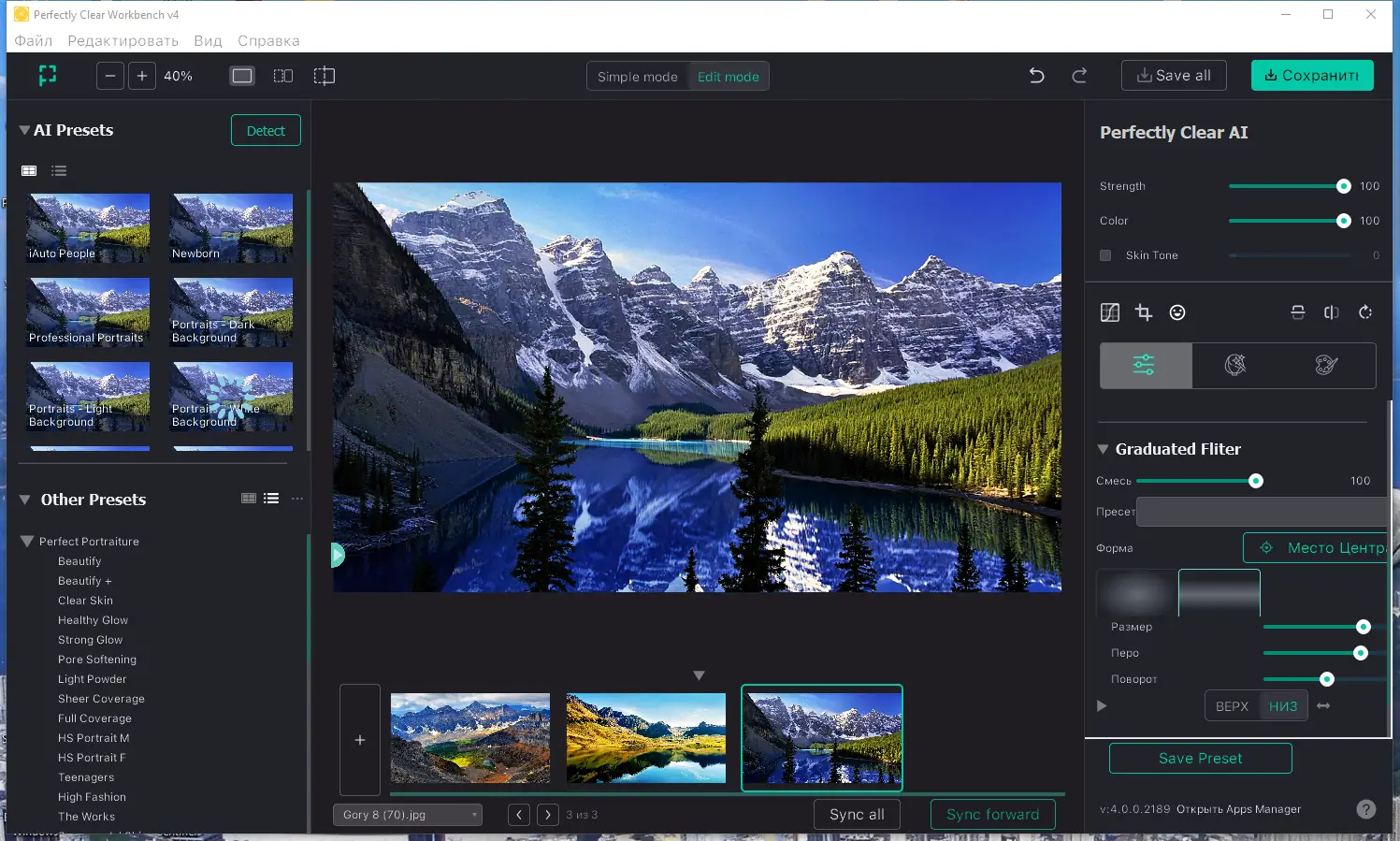This screenshot has width=1400, height=841.
Task: Switch to Simple mode
Action: click(x=638, y=77)
